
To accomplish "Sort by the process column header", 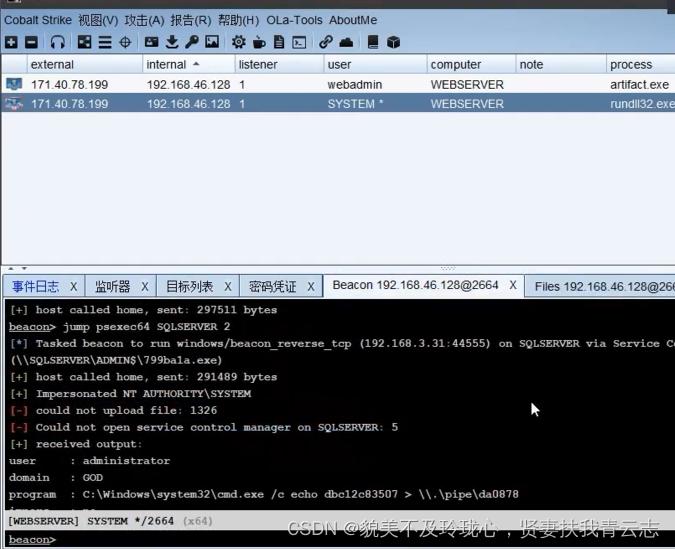I will [x=641, y=65].
